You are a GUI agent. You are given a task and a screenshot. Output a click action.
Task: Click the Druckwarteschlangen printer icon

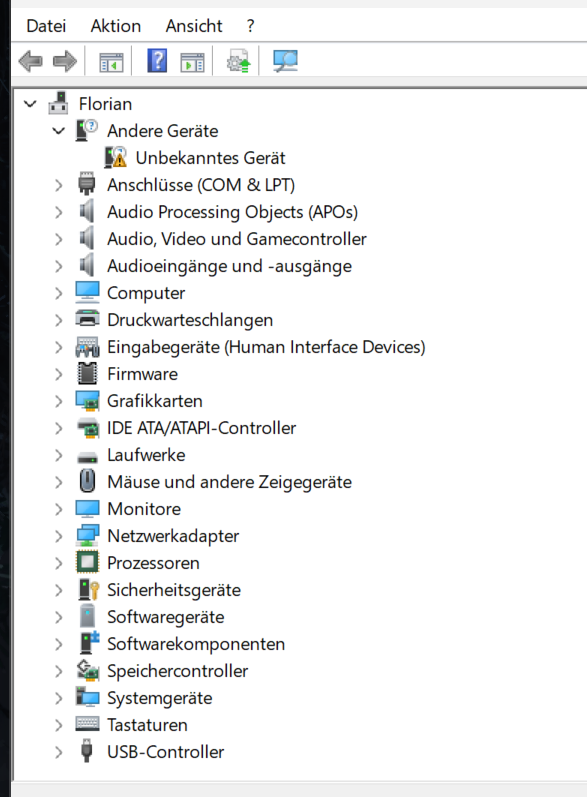coord(87,319)
